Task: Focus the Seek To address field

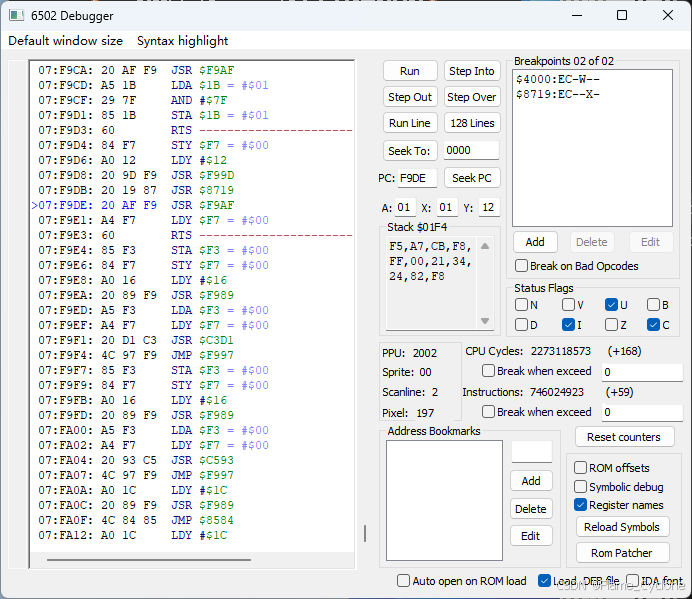Action: tap(471, 151)
